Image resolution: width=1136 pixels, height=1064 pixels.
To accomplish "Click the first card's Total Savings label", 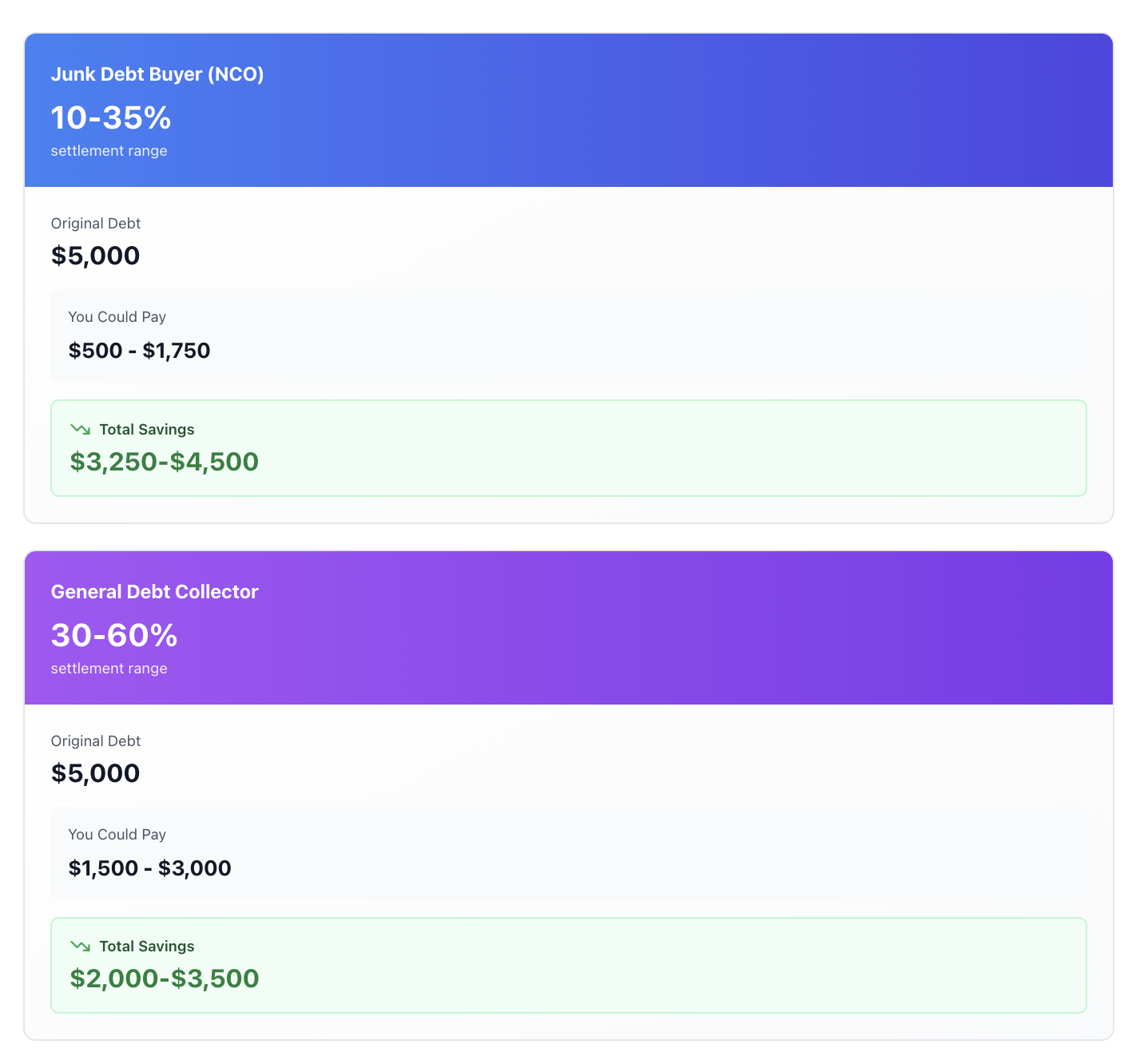I will pos(147,429).
